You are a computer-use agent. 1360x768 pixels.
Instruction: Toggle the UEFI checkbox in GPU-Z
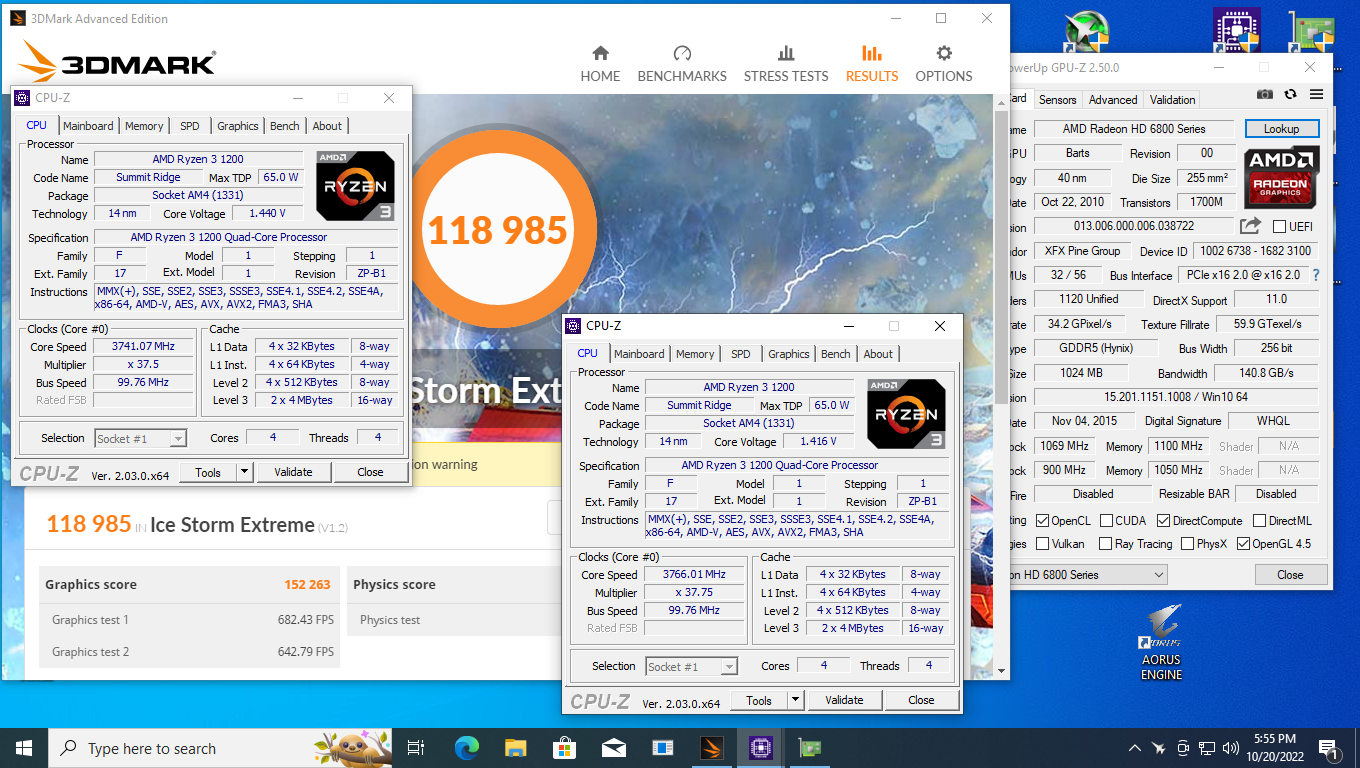pyautogui.click(x=1280, y=226)
